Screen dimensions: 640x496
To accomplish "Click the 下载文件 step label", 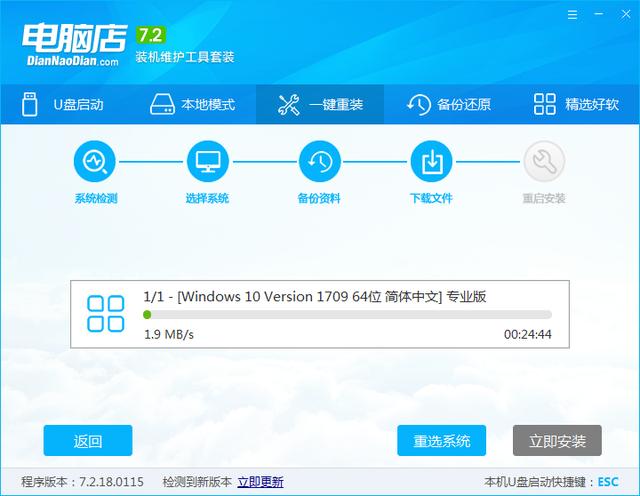I will [431, 198].
